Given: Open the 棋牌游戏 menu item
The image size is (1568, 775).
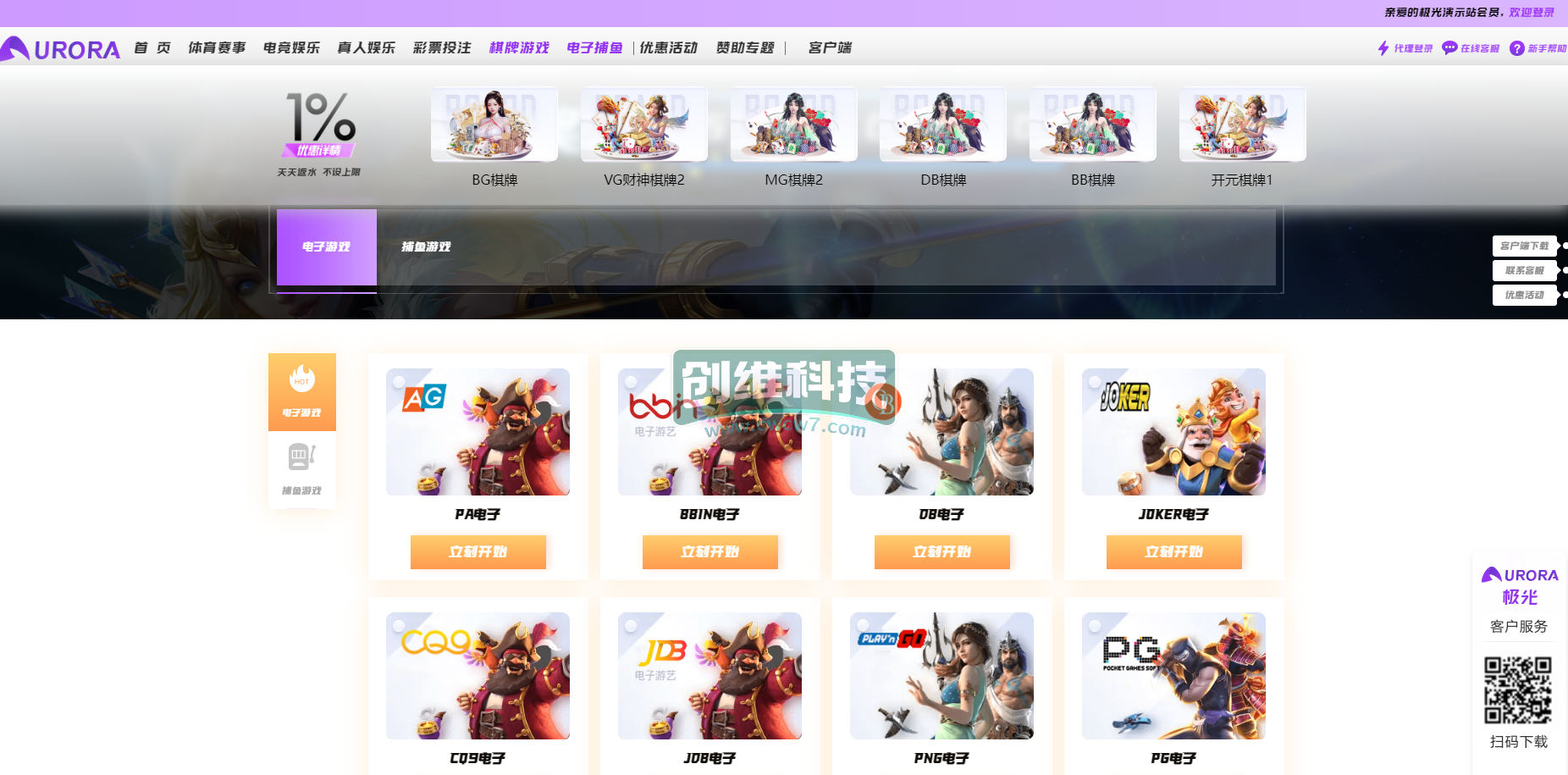Looking at the screenshot, I should click(519, 48).
